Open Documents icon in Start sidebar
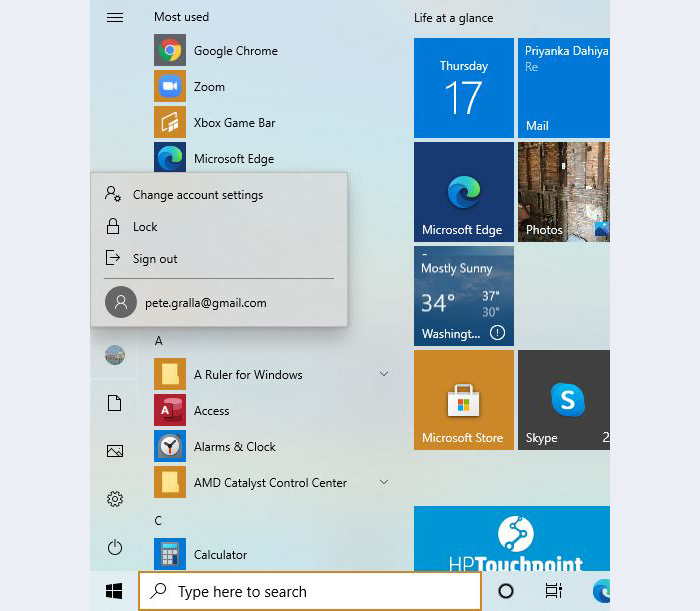This screenshot has width=700, height=611. point(115,403)
